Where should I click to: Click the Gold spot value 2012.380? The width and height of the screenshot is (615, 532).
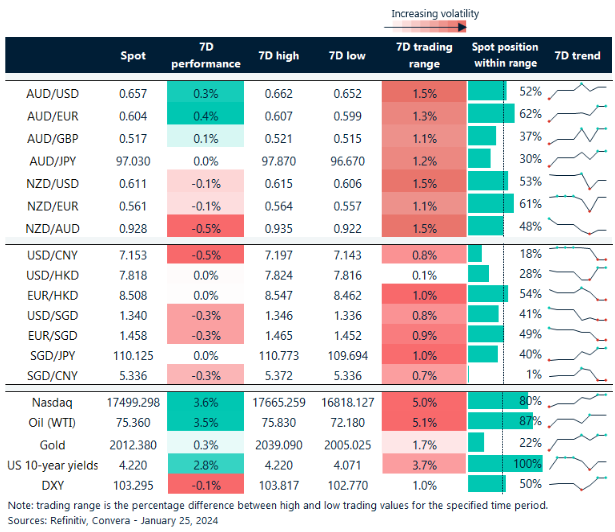click(130, 443)
